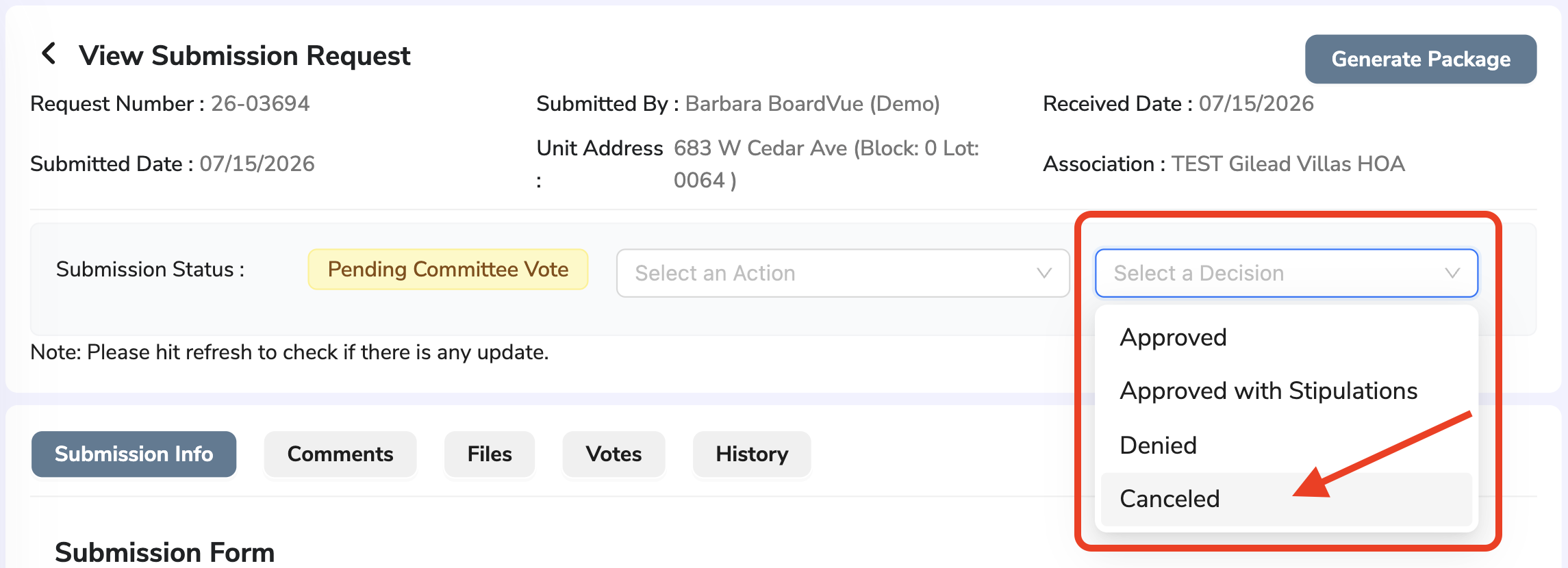Click the request number 26-03694

260,103
